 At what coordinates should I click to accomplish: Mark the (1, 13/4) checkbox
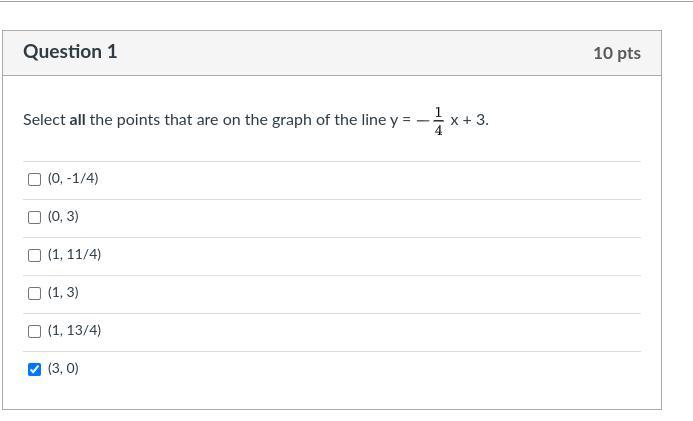click(x=35, y=332)
